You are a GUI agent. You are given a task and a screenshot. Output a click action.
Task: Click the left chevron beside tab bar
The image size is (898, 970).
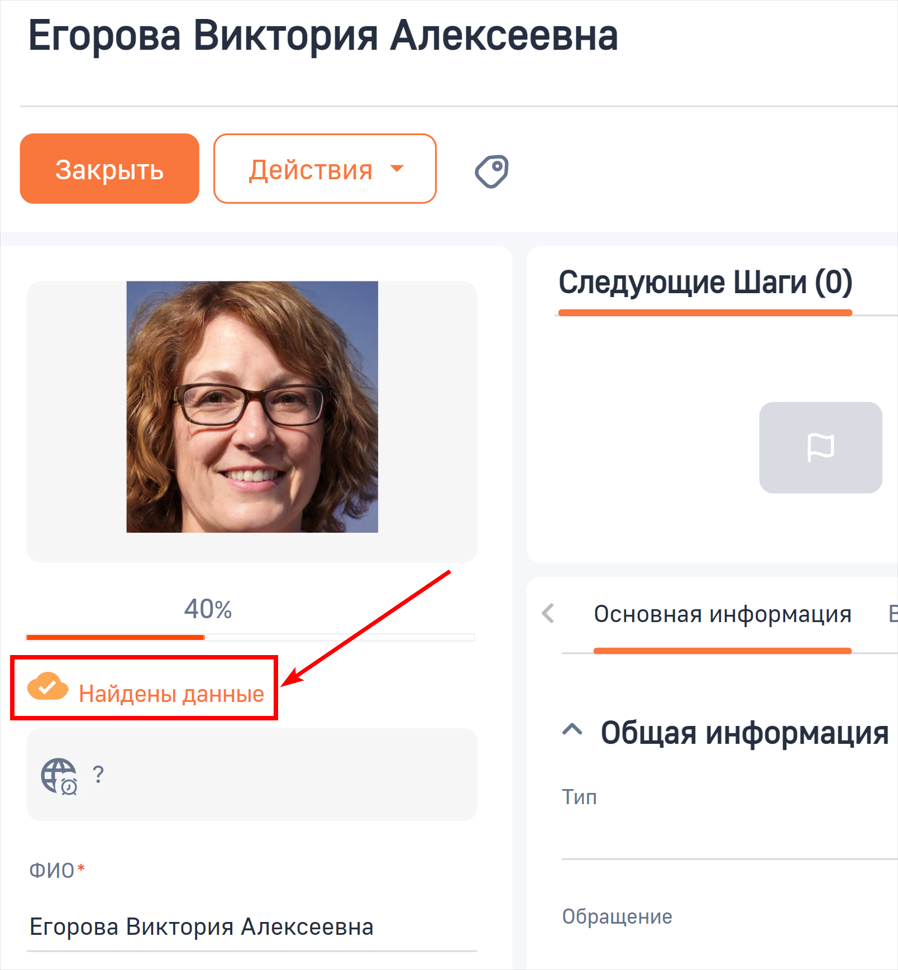pos(548,614)
